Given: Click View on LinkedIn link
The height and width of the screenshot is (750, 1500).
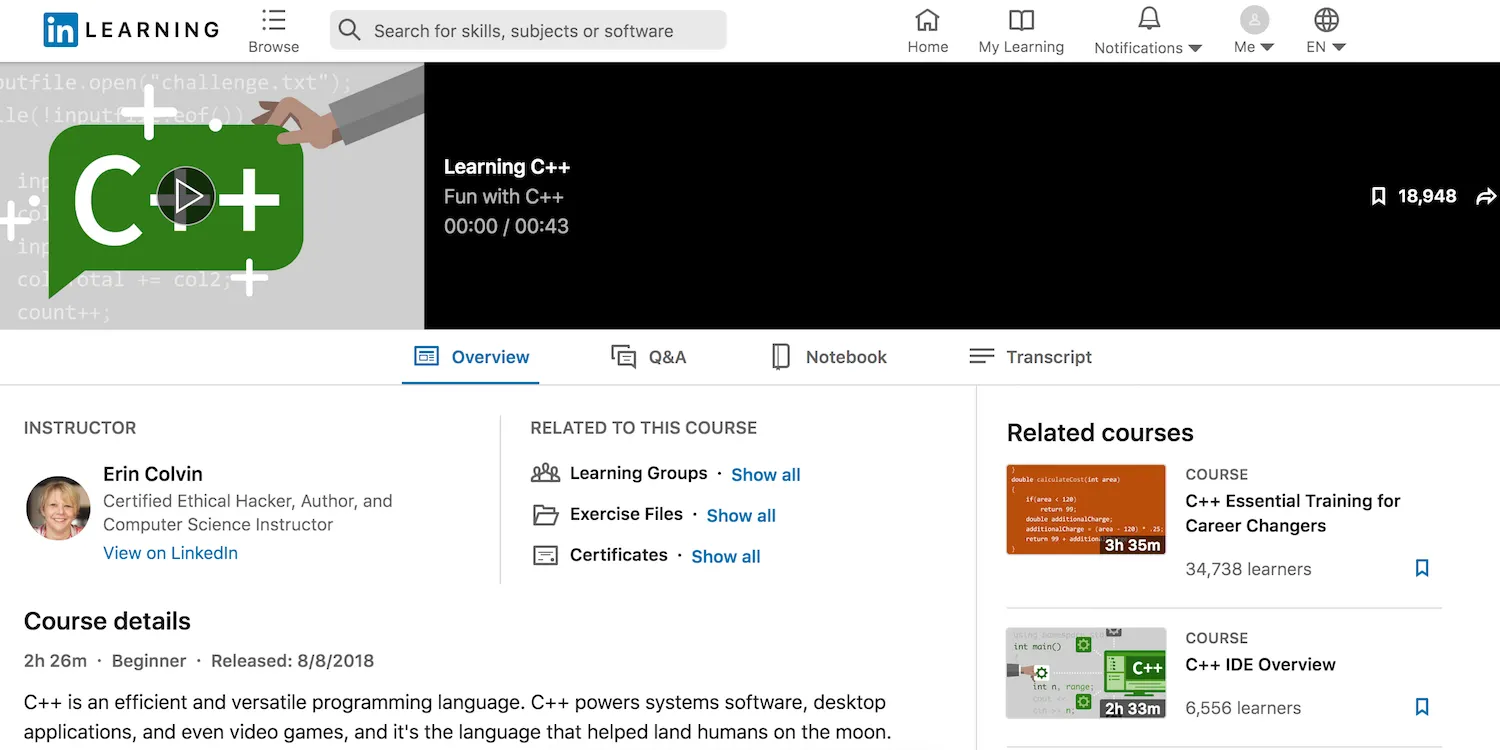Looking at the screenshot, I should tap(170, 553).
